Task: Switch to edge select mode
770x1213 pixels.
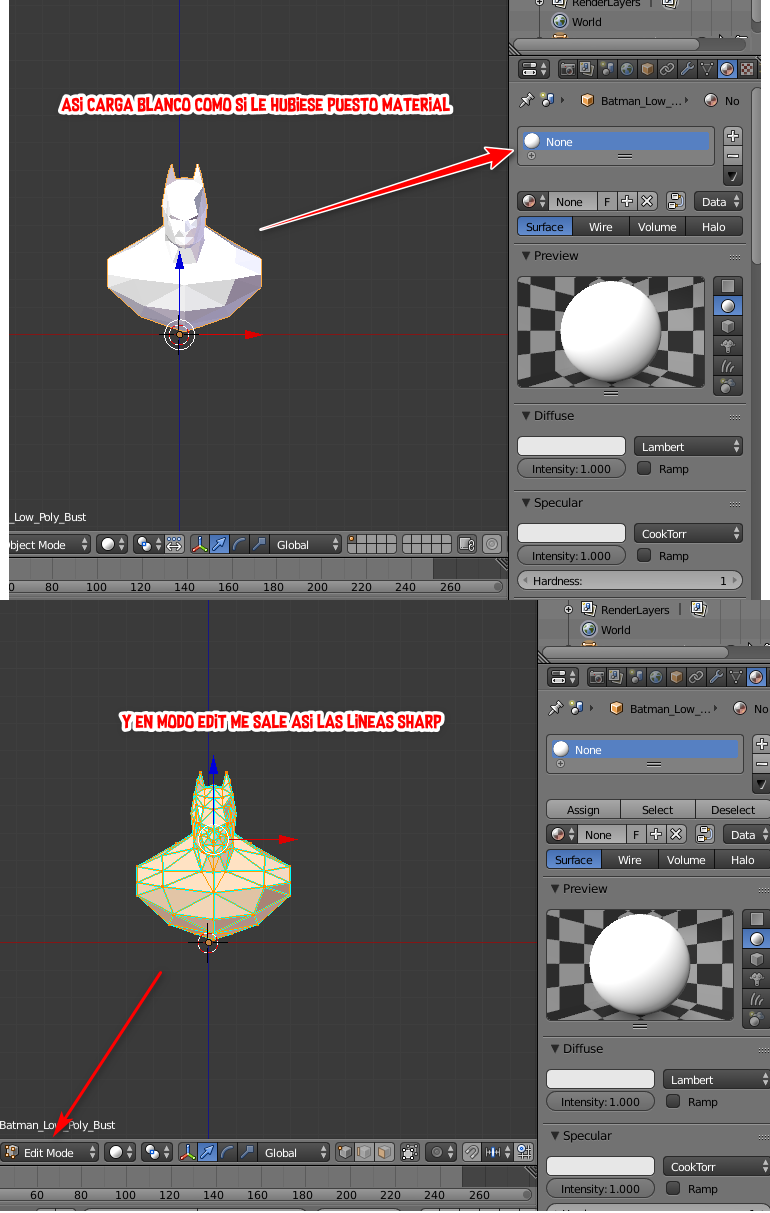Action: point(364,1152)
